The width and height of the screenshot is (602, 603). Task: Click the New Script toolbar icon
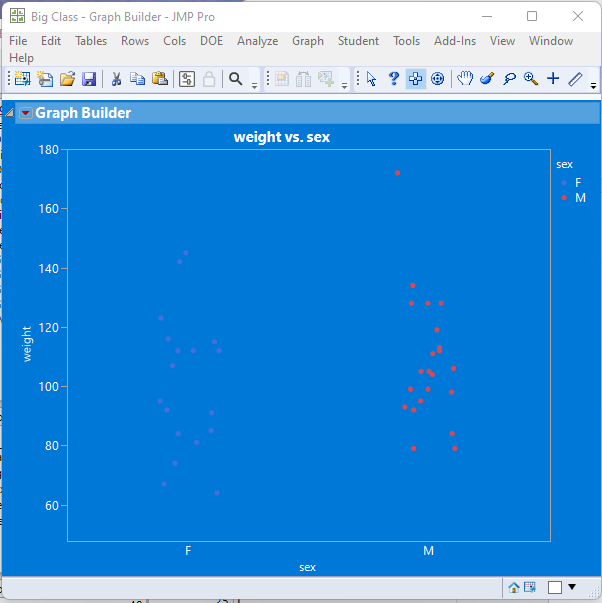(45, 79)
